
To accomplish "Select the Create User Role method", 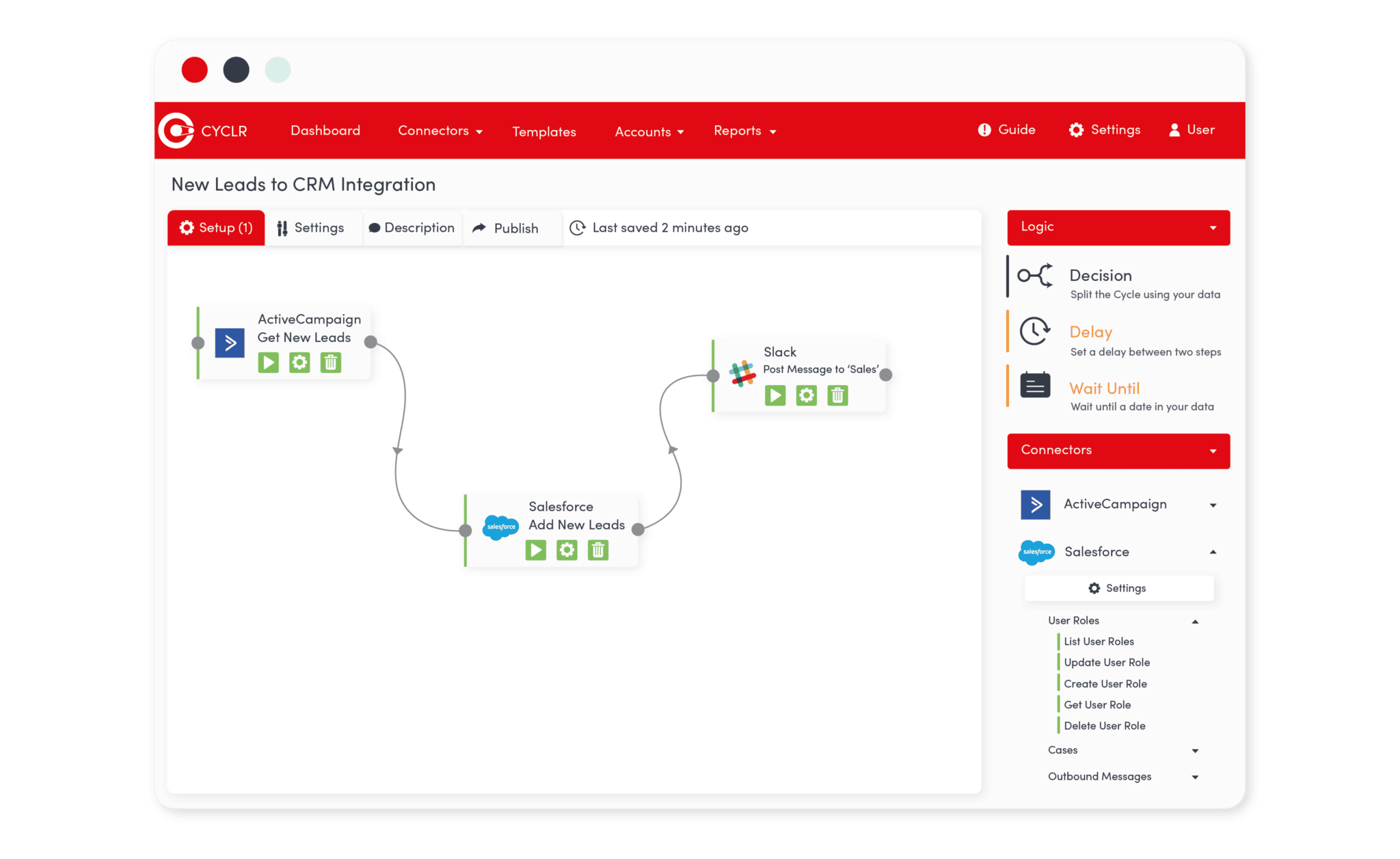I will point(1105,684).
